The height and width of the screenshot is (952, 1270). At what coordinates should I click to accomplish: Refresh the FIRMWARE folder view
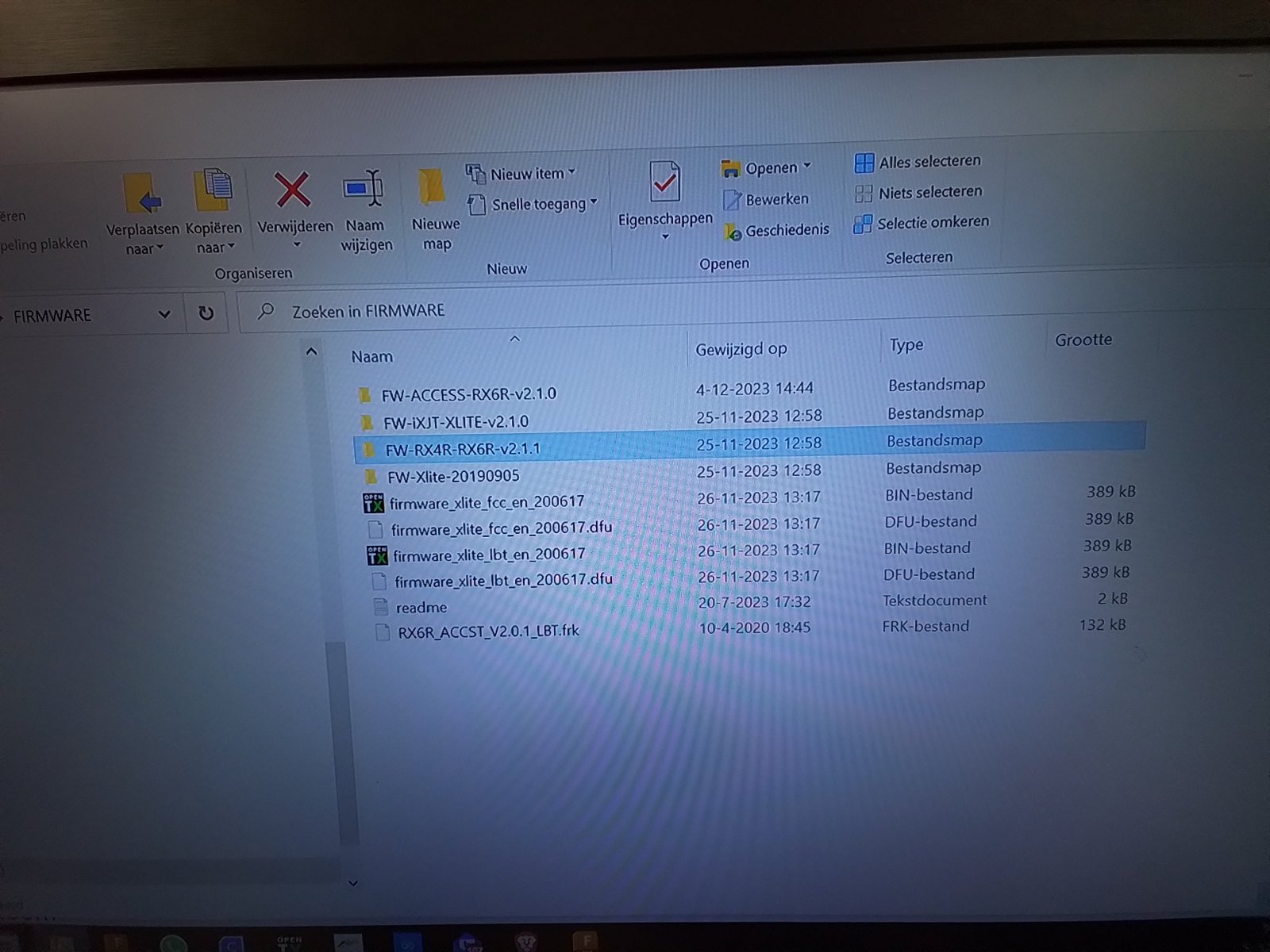(206, 313)
